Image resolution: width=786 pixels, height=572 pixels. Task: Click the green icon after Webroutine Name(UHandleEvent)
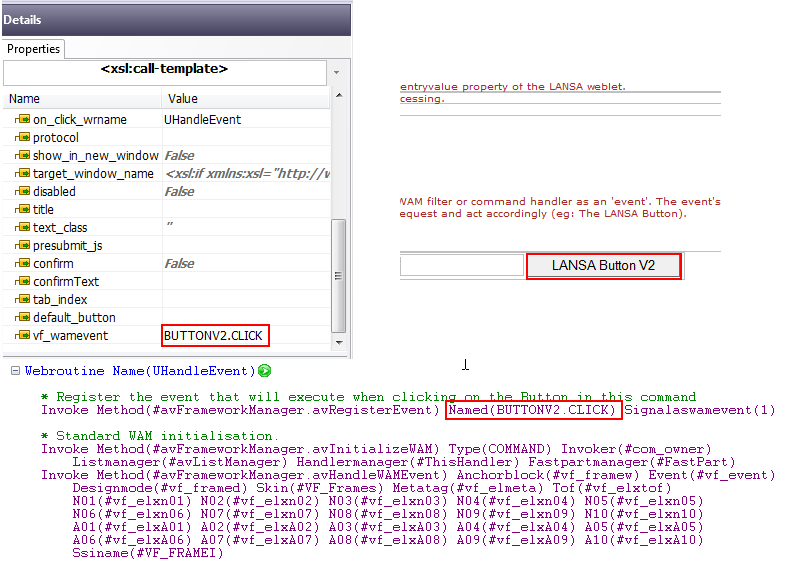[x=265, y=371]
